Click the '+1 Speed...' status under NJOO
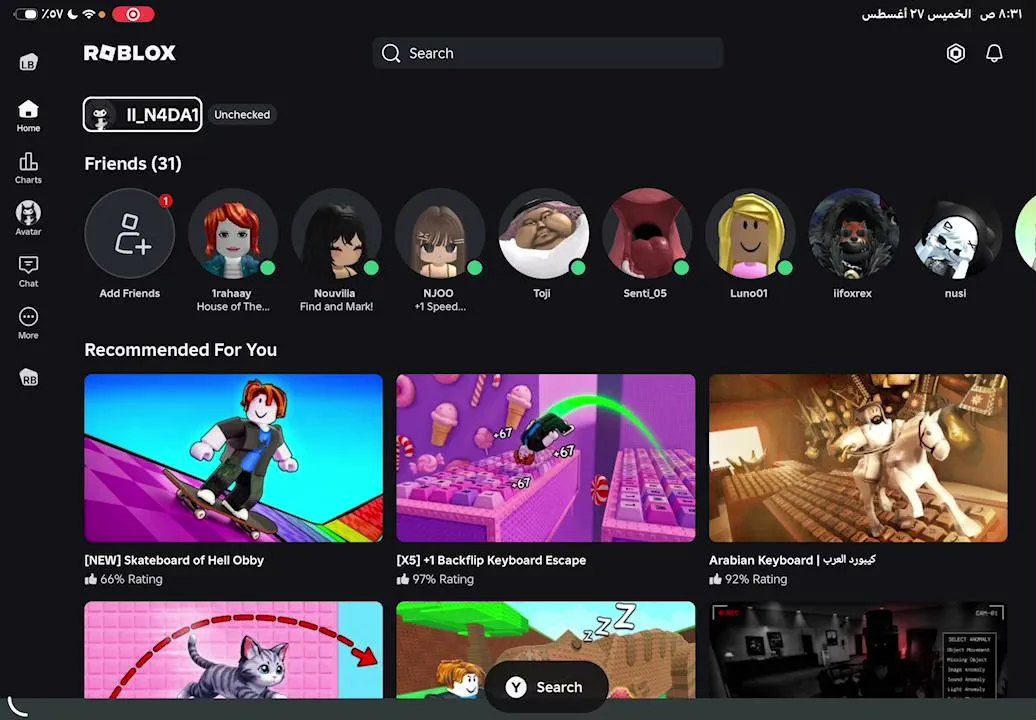The width and height of the screenshot is (1036, 720). [440, 306]
